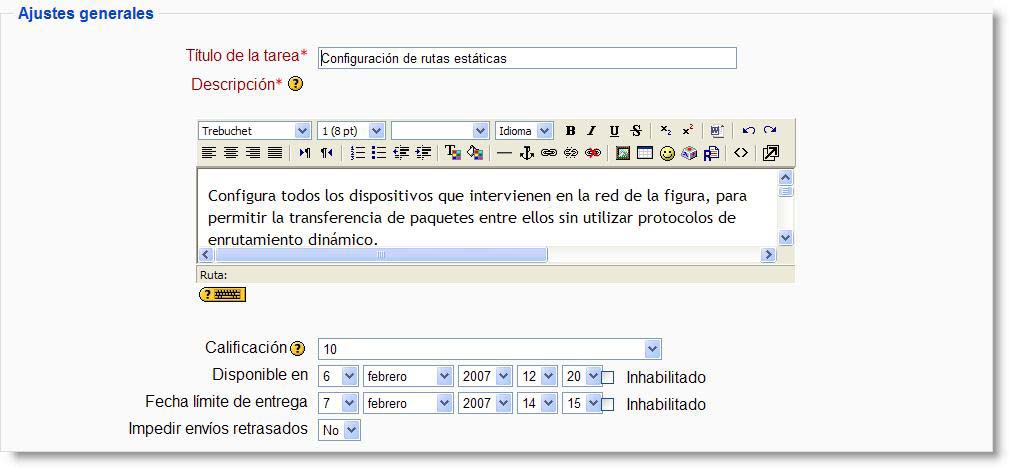
Task: Enlarge the editor to full screen
Action: tap(770, 153)
